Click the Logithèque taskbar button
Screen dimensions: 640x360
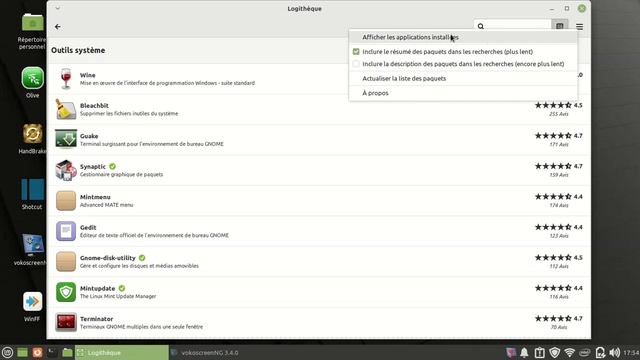[121, 353]
